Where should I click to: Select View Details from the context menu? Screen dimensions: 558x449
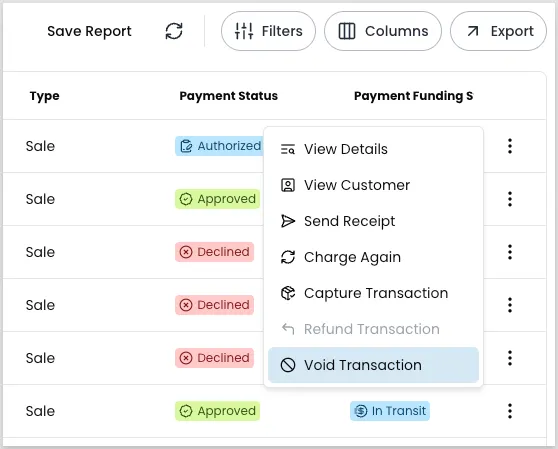(x=373, y=149)
